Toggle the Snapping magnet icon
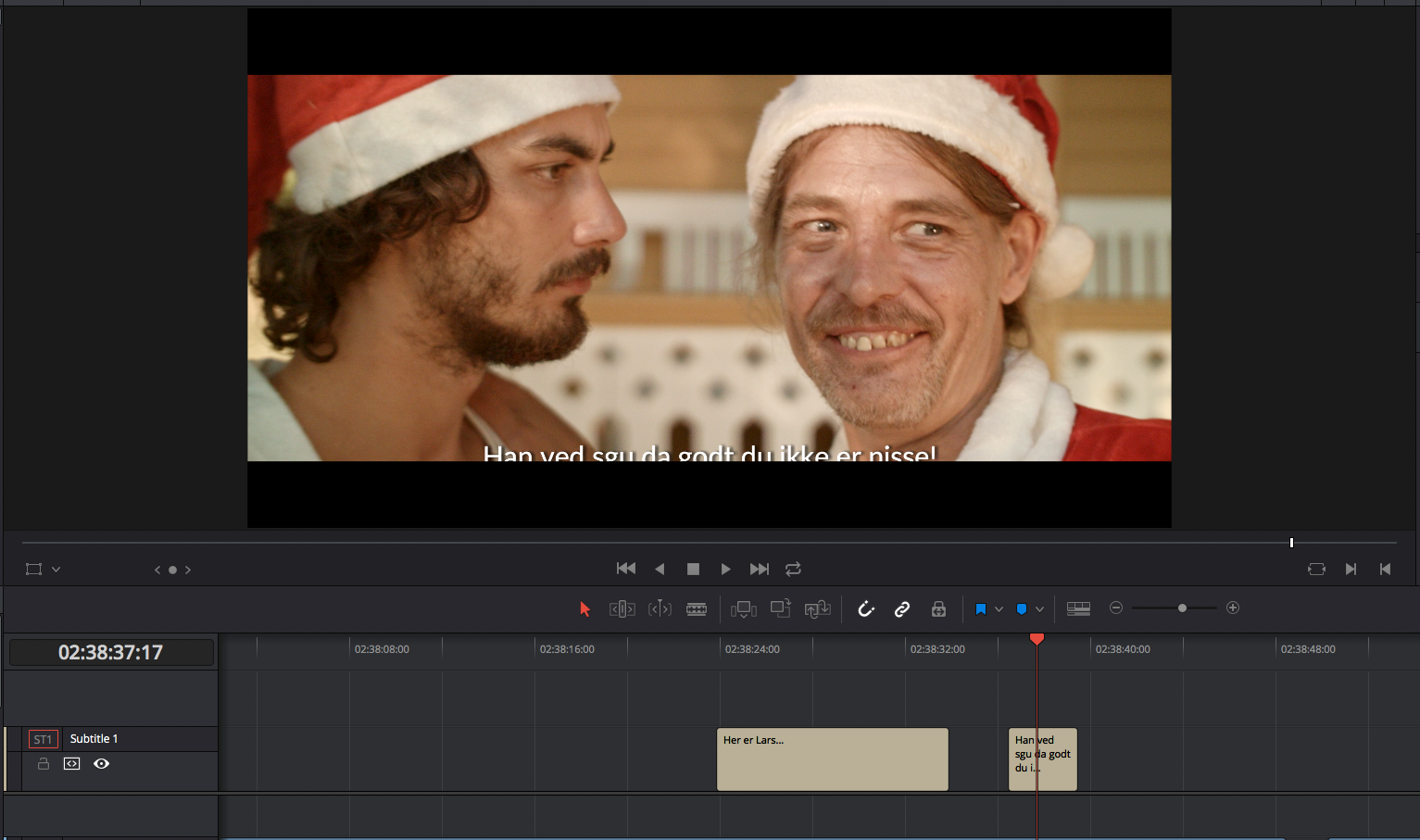Screen dimensions: 1420x840 click(865, 608)
